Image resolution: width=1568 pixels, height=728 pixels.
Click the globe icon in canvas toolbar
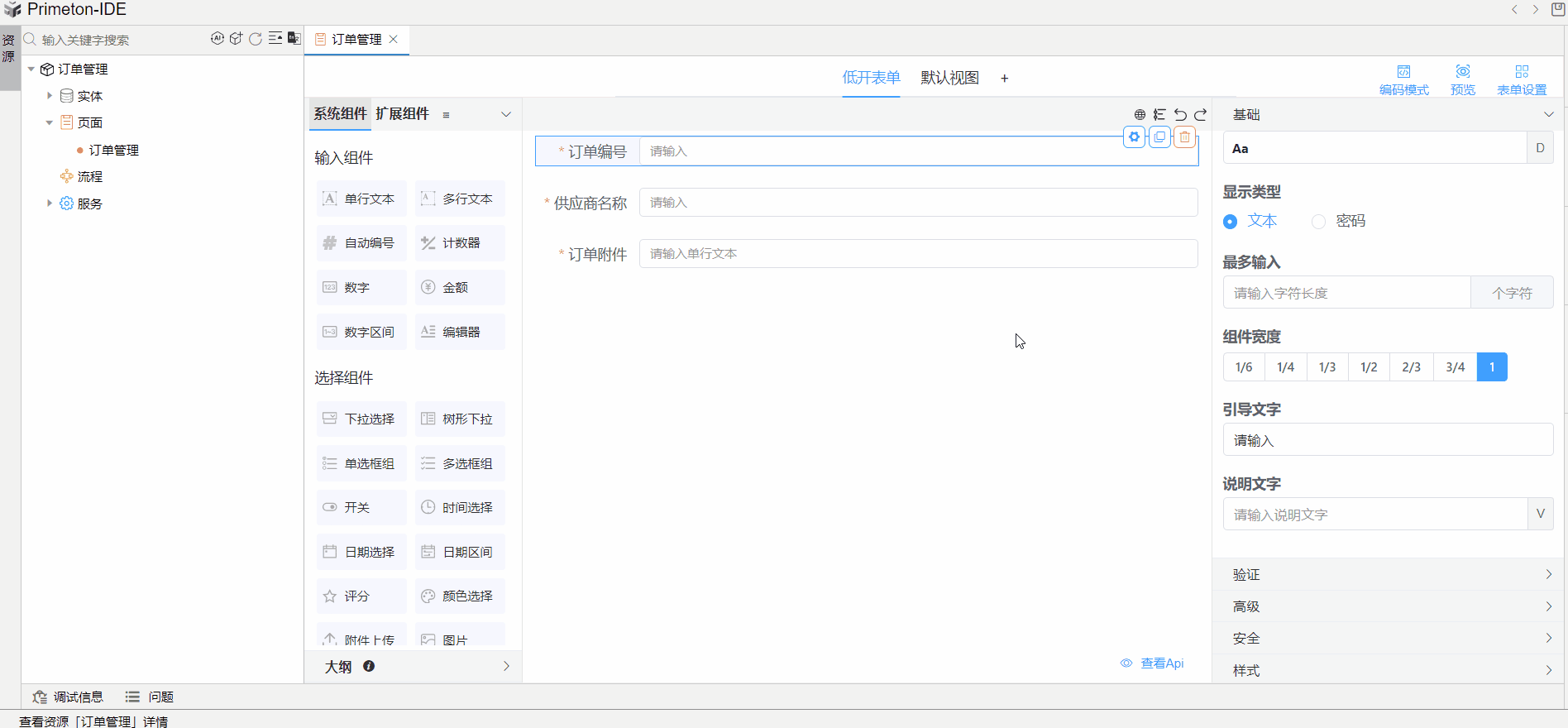click(x=1140, y=115)
